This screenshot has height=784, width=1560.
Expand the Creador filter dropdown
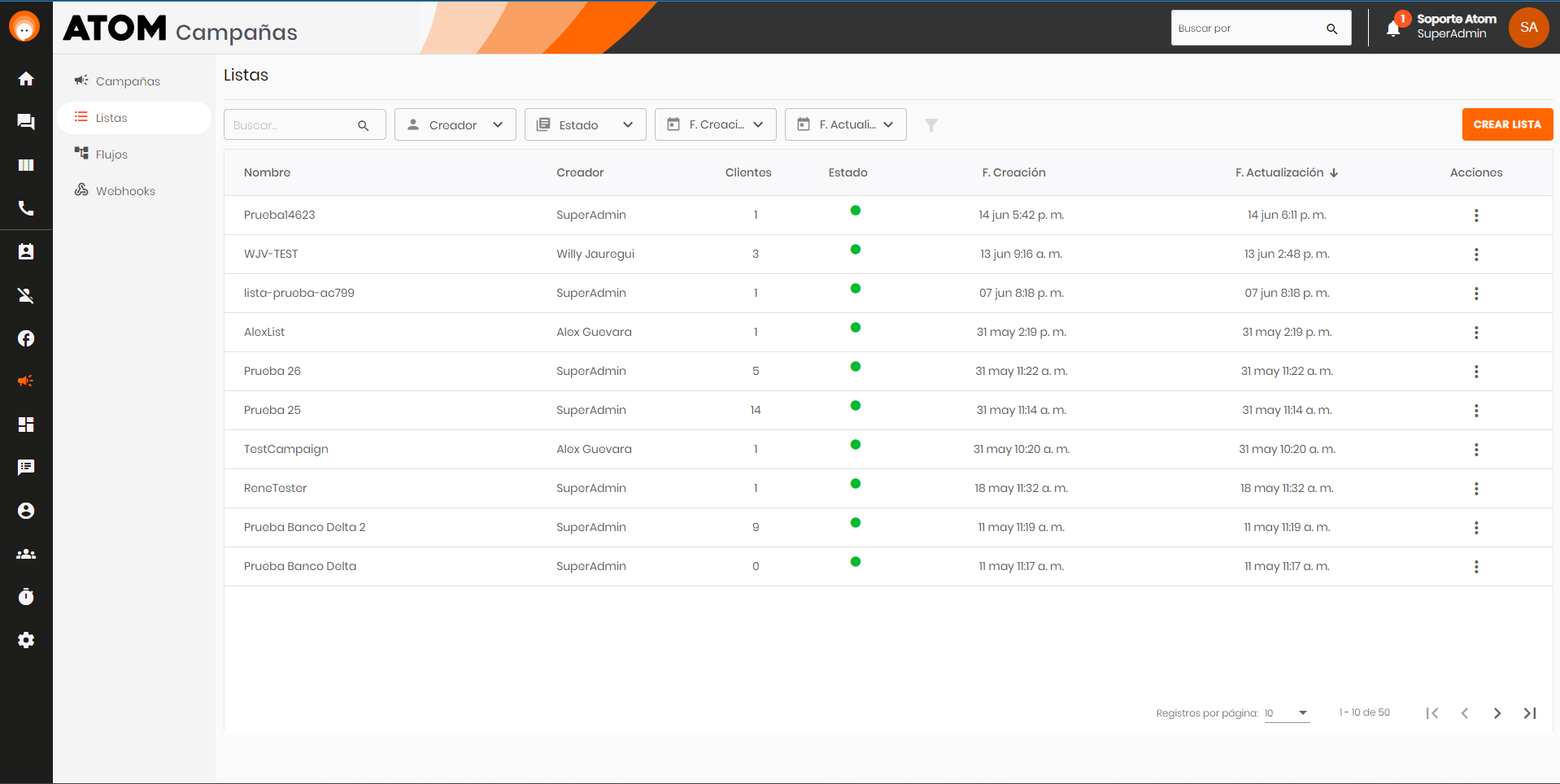pos(455,124)
